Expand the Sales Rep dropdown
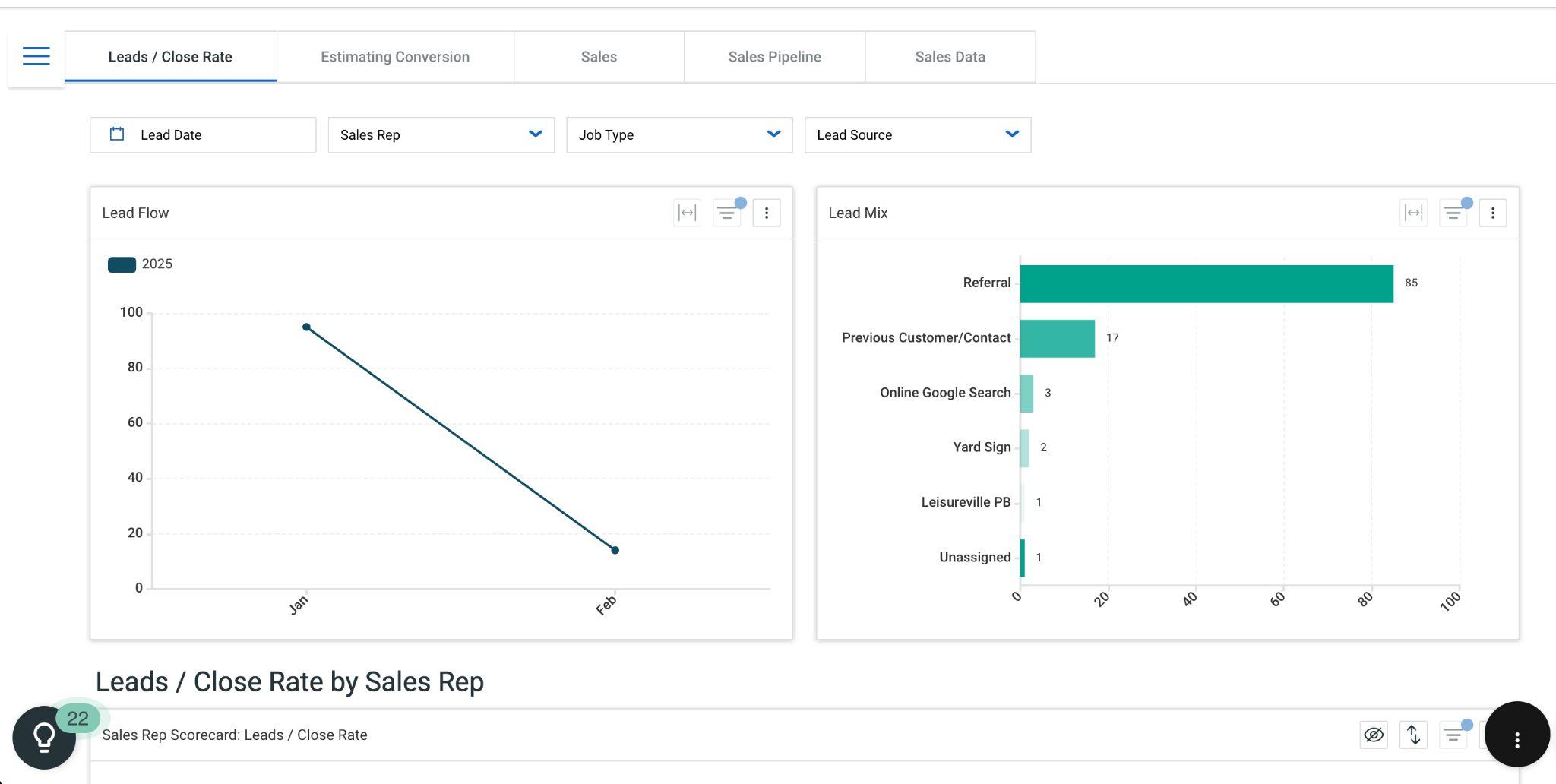1556x784 pixels. point(441,135)
